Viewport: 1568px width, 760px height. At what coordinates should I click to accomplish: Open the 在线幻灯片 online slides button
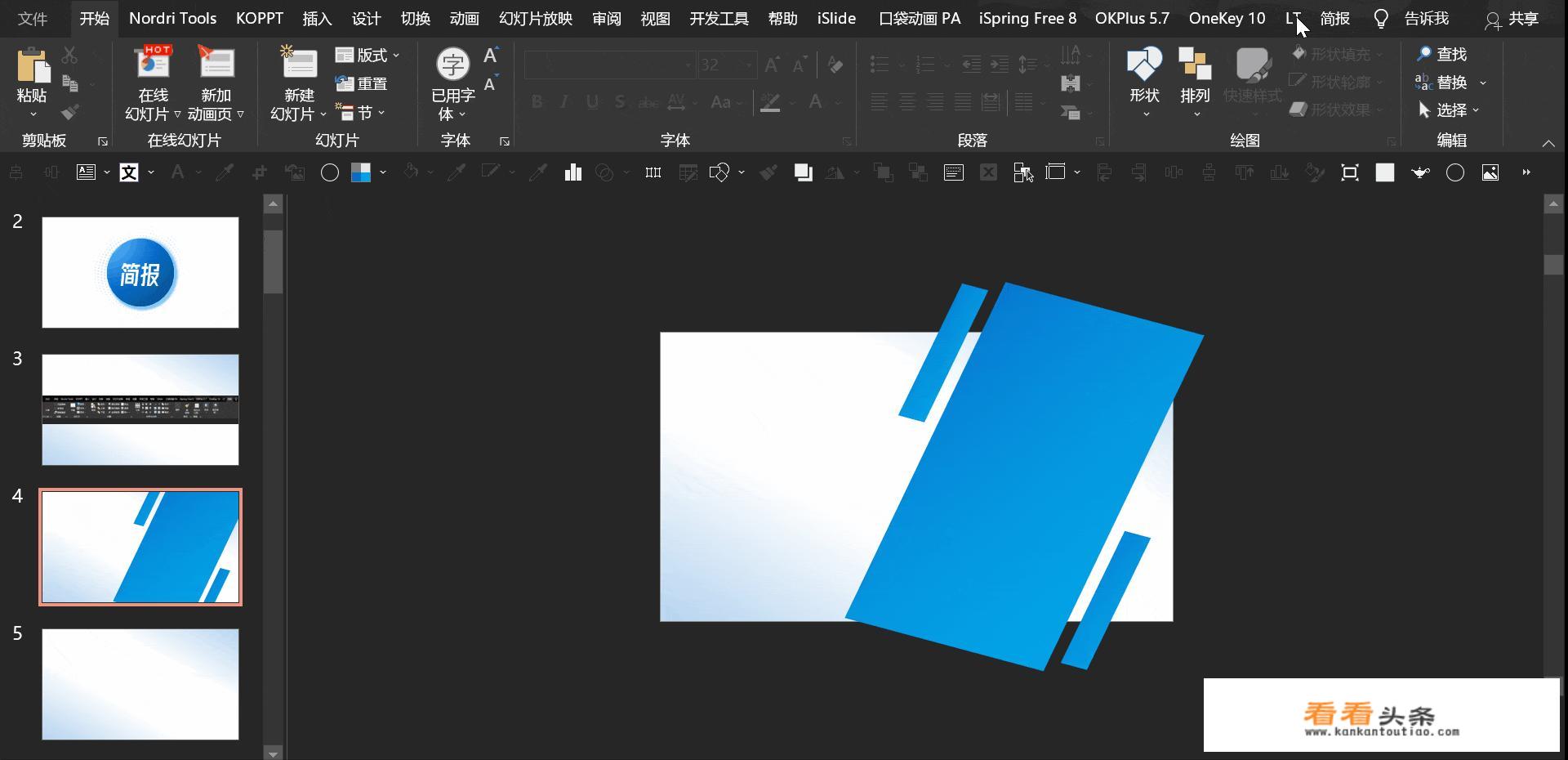click(x=153, y=83)
